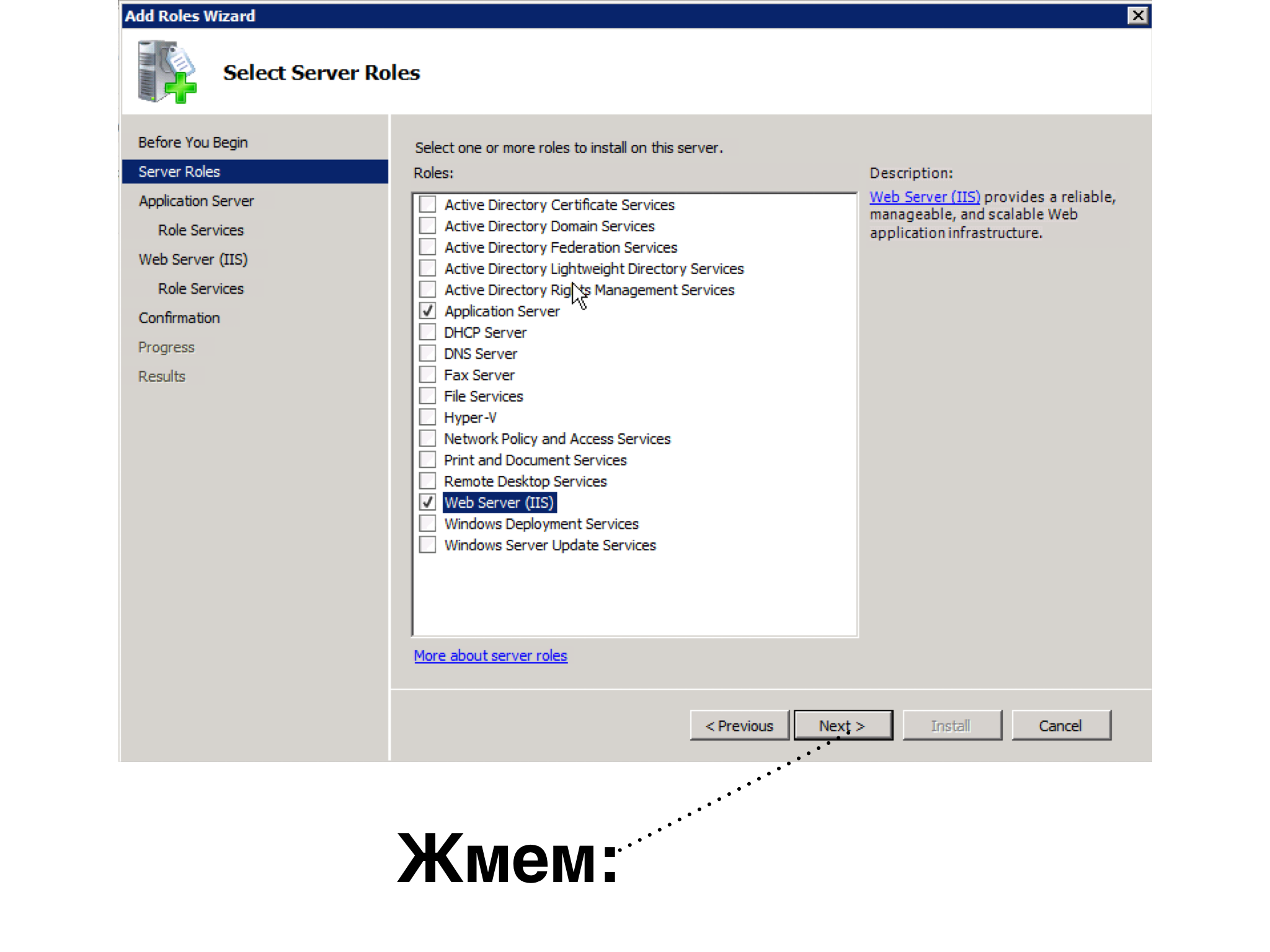This screenshot has width=1270, height=952.
Task: Enable the DNS Server role checkbox
Action: pos(427,353)
